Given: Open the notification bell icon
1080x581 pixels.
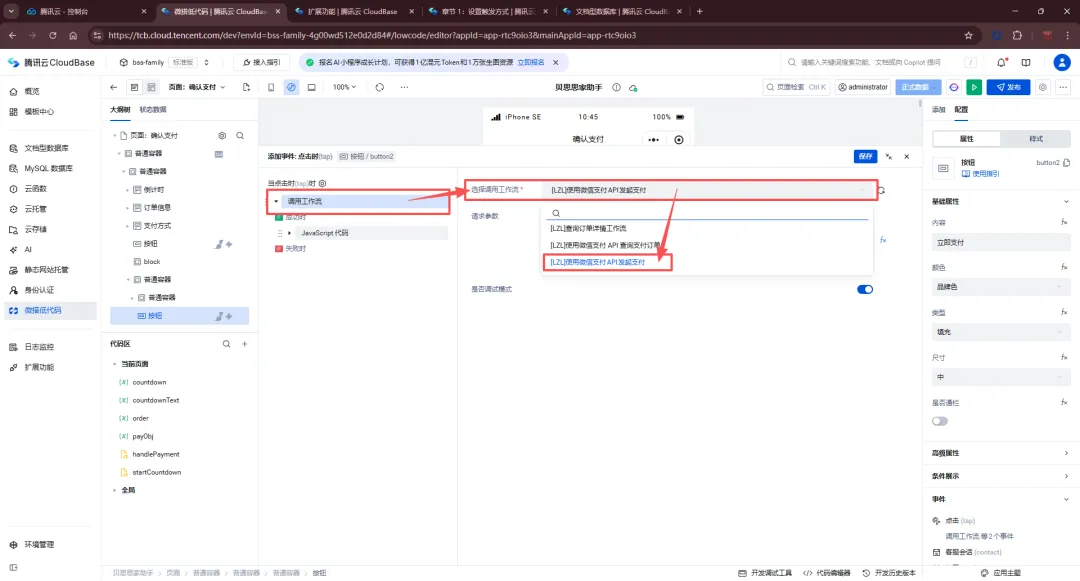Looking at the screenshot, I should [1001, 62].
